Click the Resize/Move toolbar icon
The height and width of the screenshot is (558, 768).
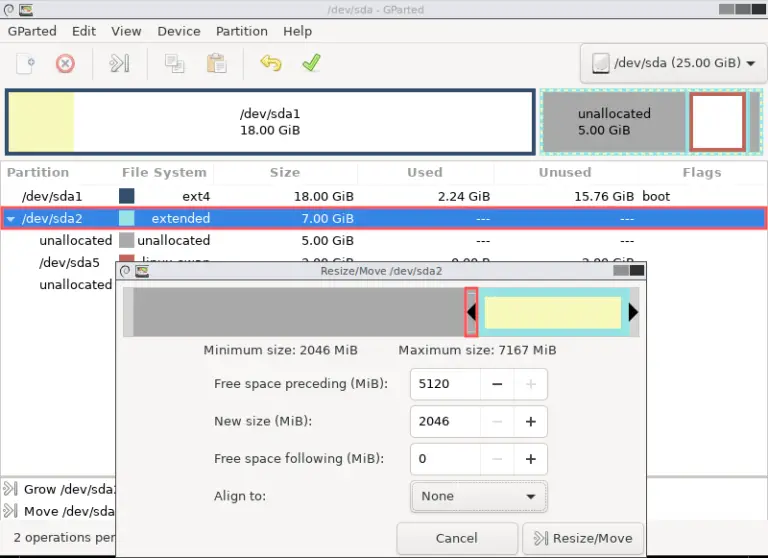click(120, 63)
